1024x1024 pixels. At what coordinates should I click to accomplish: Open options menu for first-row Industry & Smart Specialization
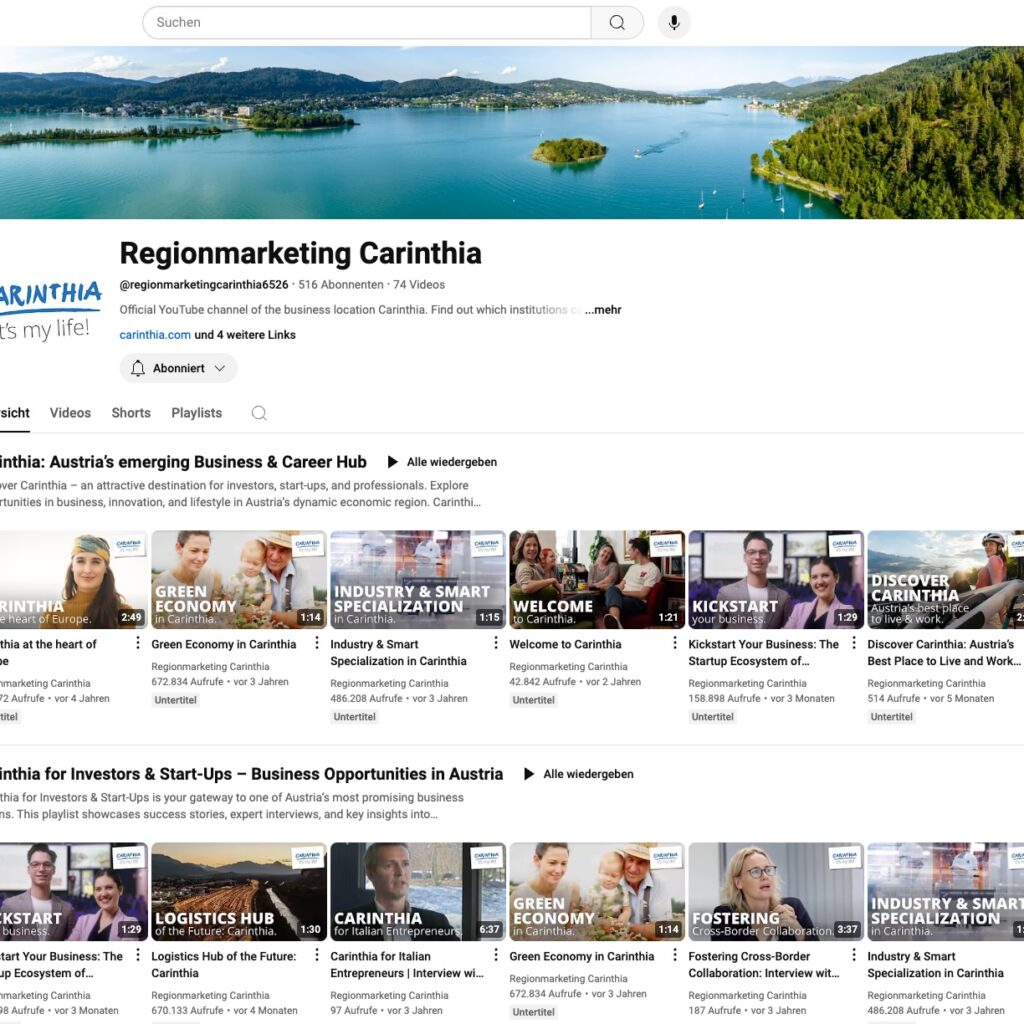coord(496,643)
